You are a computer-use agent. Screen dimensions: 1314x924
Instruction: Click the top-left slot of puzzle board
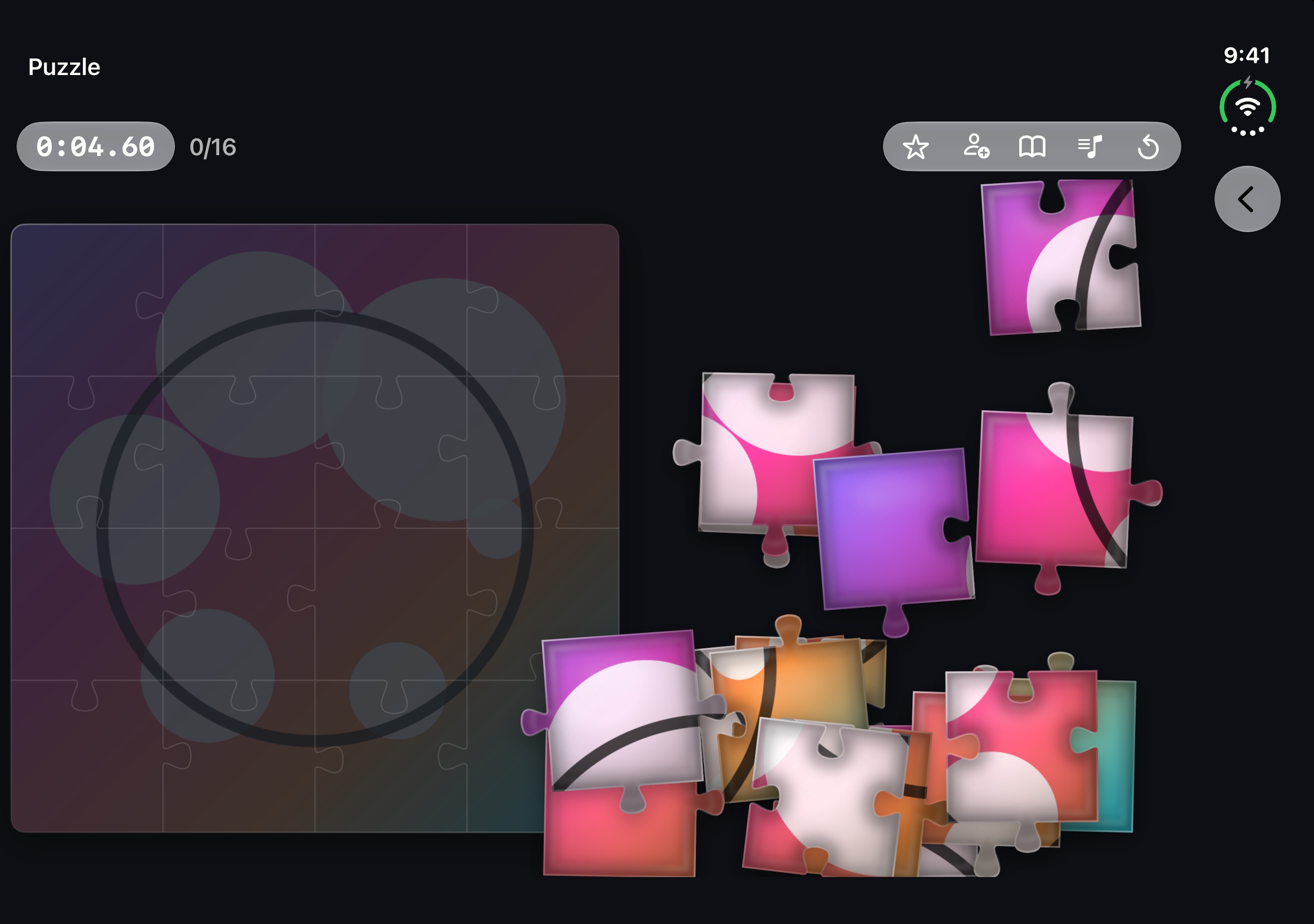click(x=87, y=300)
